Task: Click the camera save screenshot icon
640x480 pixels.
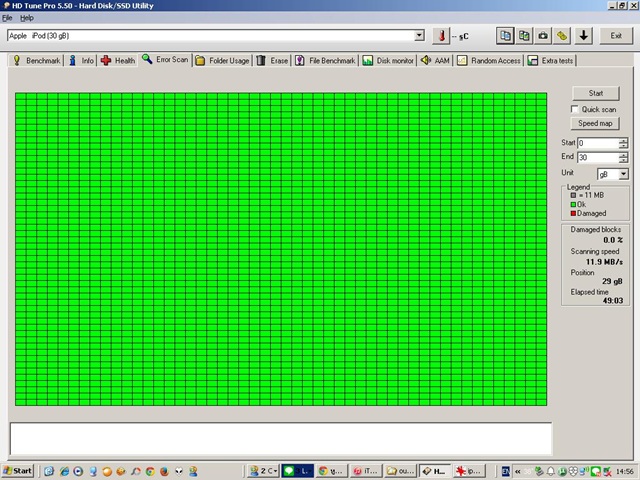Action: [543, 36]
